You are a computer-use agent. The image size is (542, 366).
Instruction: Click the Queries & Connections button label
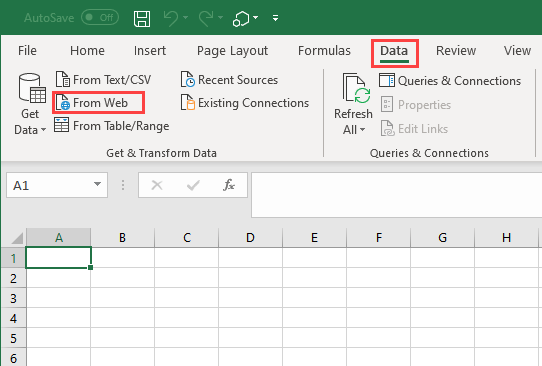pyautogui.click(x=459, y=81)
